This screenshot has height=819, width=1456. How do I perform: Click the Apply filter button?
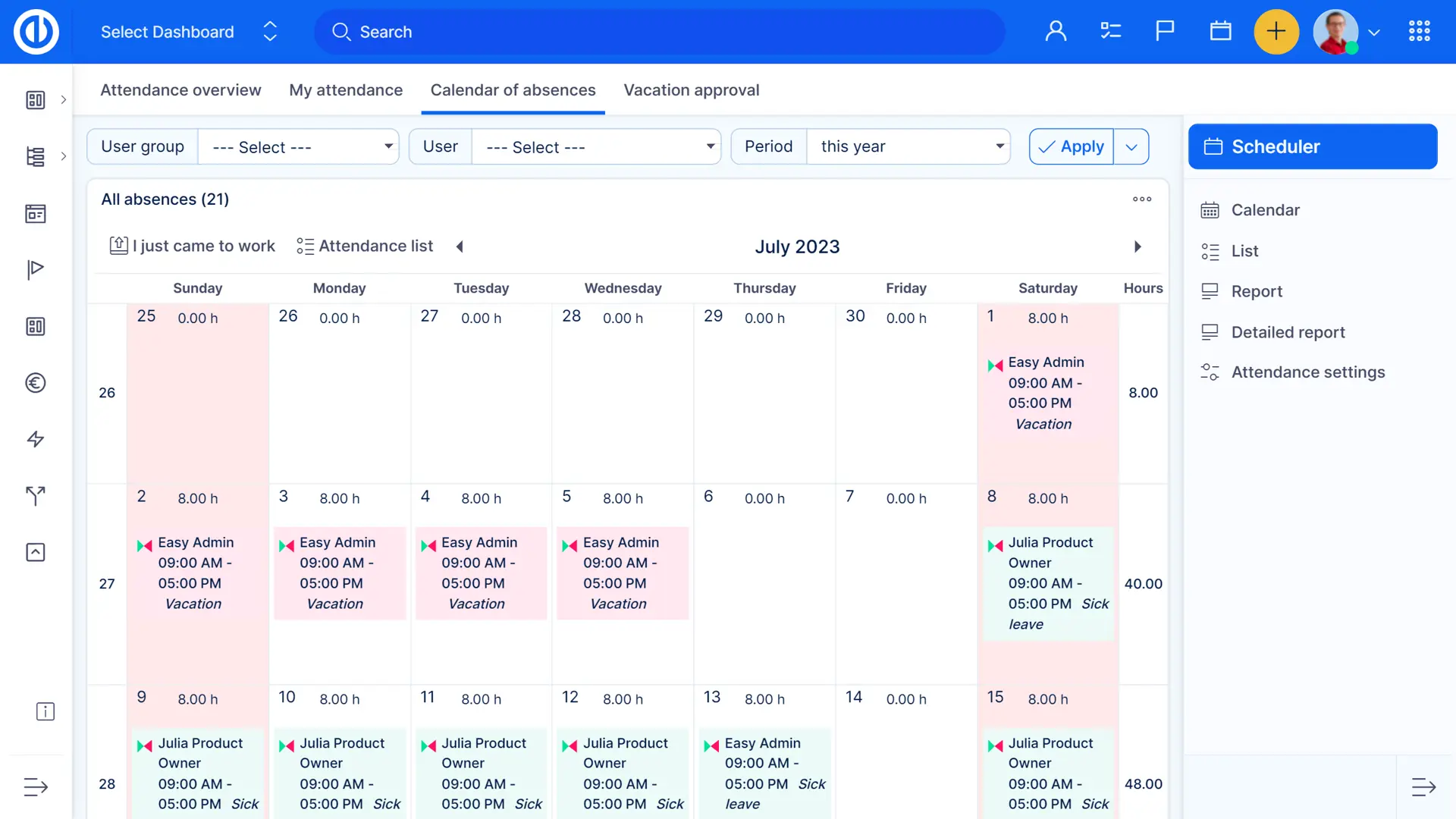tap(1072, 146)
